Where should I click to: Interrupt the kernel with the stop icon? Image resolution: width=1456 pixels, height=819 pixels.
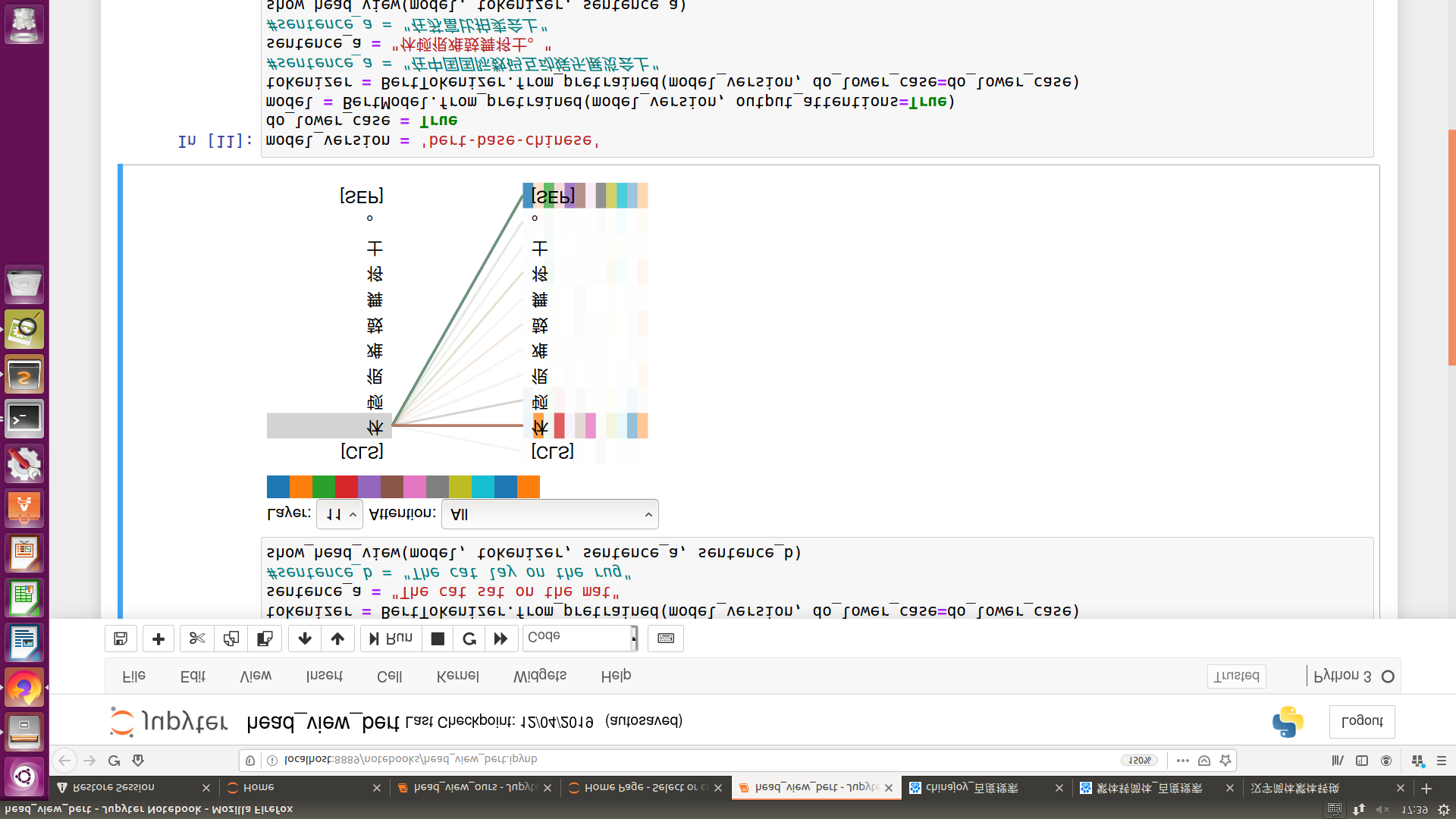coord(438,639)
